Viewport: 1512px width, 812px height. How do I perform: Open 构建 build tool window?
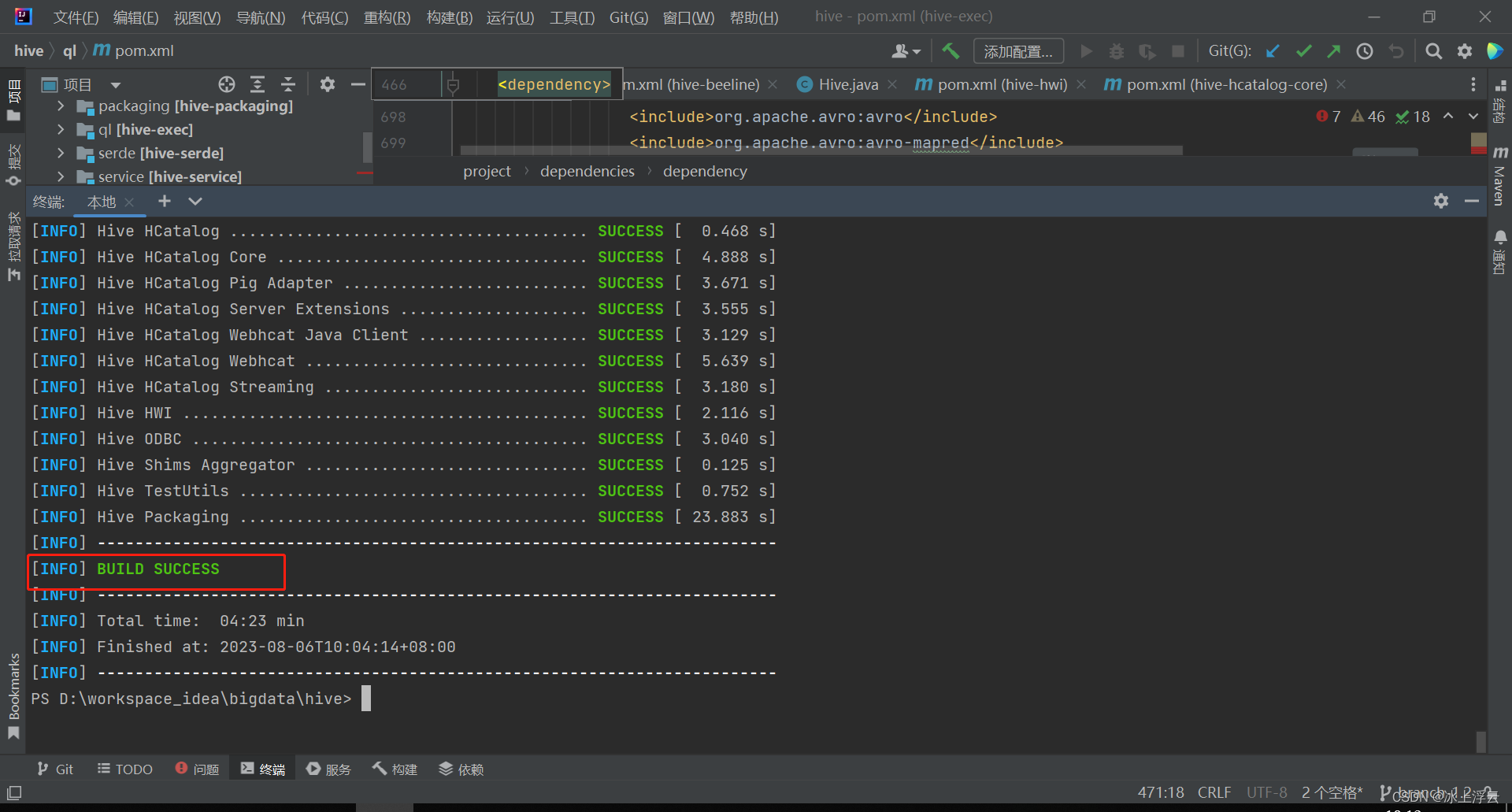(395, 769)
